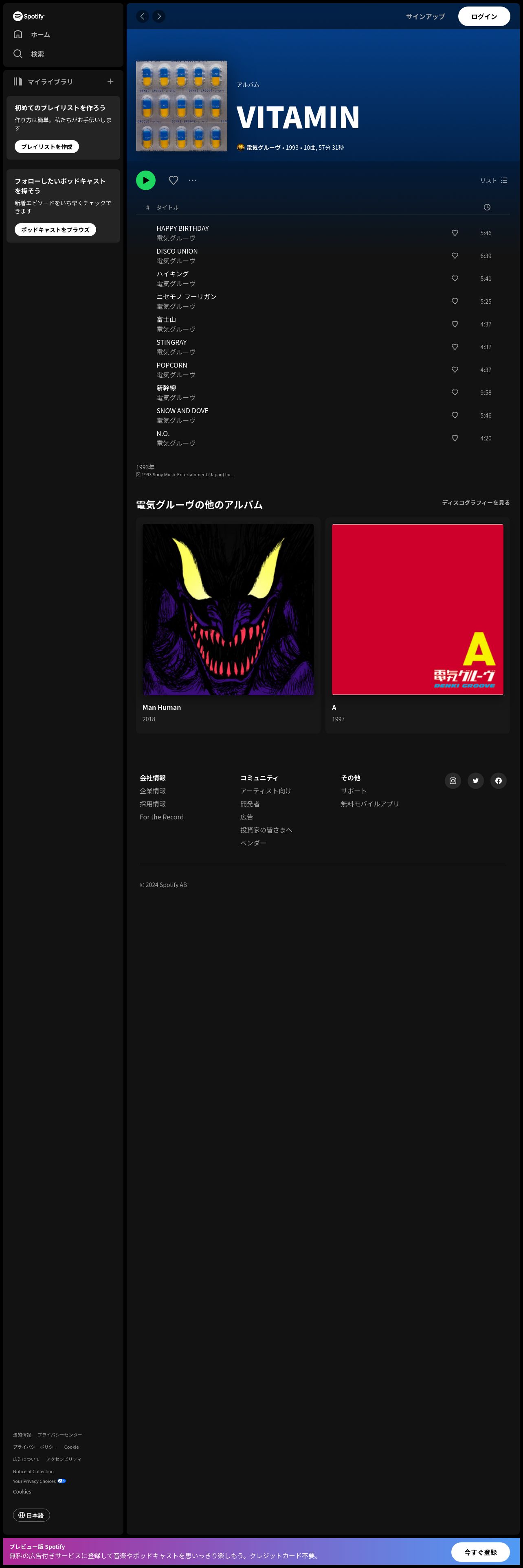The image size is (523, 1568).
Task: Click ポッドキャストをブラウズ button
Action: point(55,230)
